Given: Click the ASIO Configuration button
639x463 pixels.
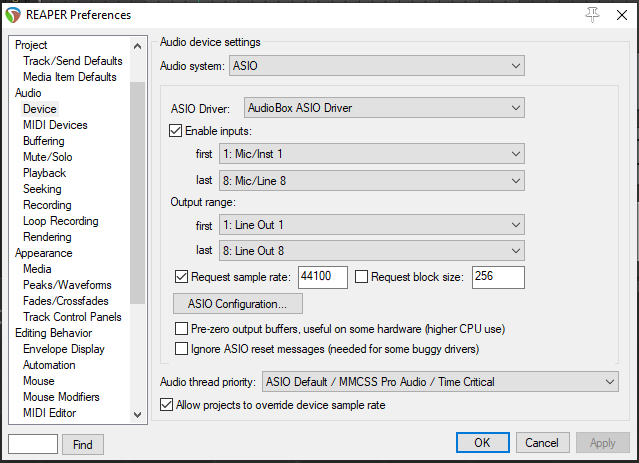Looking at the screenshot, I should click(x=238, y=304).
